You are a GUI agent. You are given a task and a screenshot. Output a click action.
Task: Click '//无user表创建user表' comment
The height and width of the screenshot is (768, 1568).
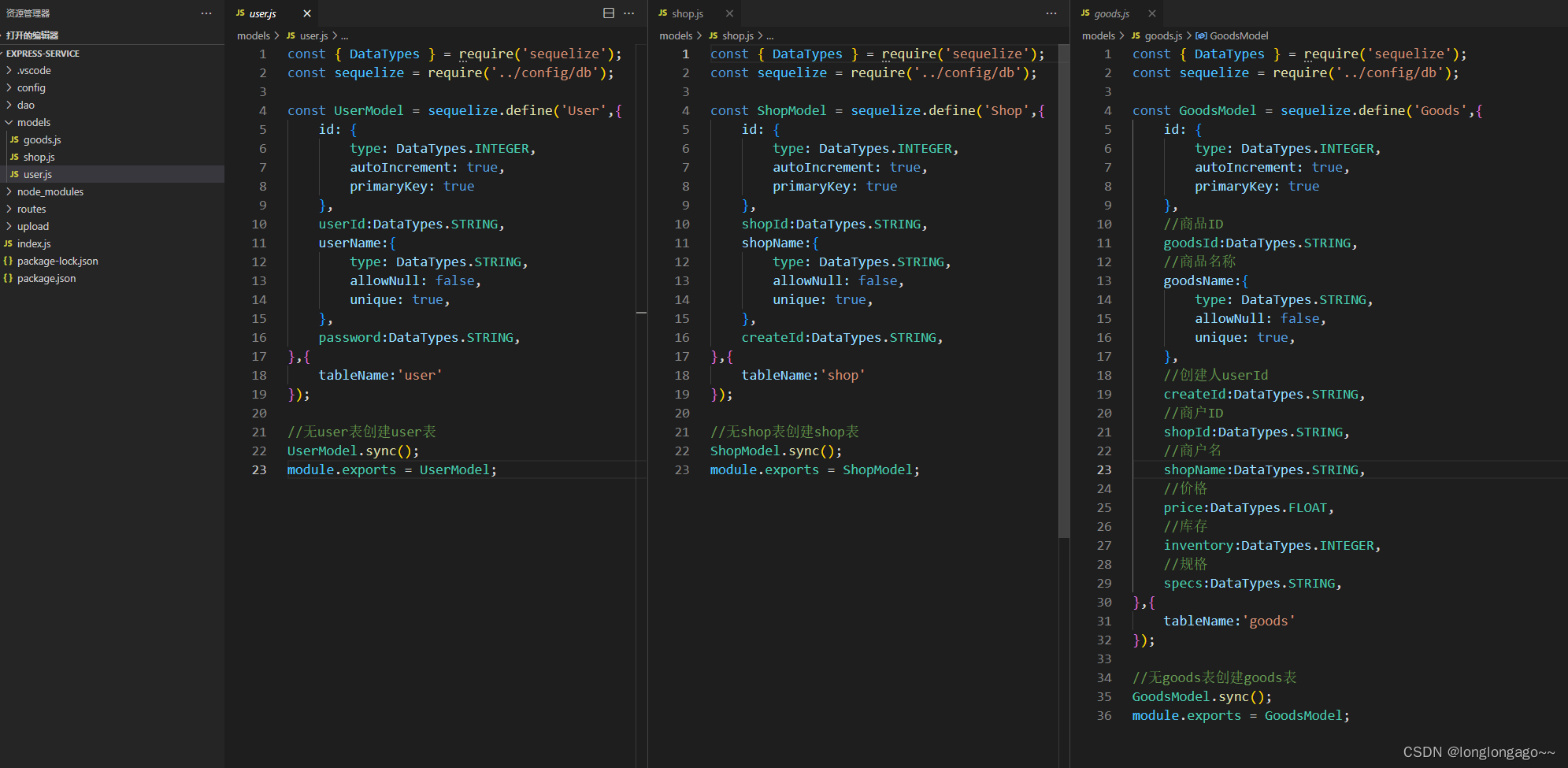361,432
